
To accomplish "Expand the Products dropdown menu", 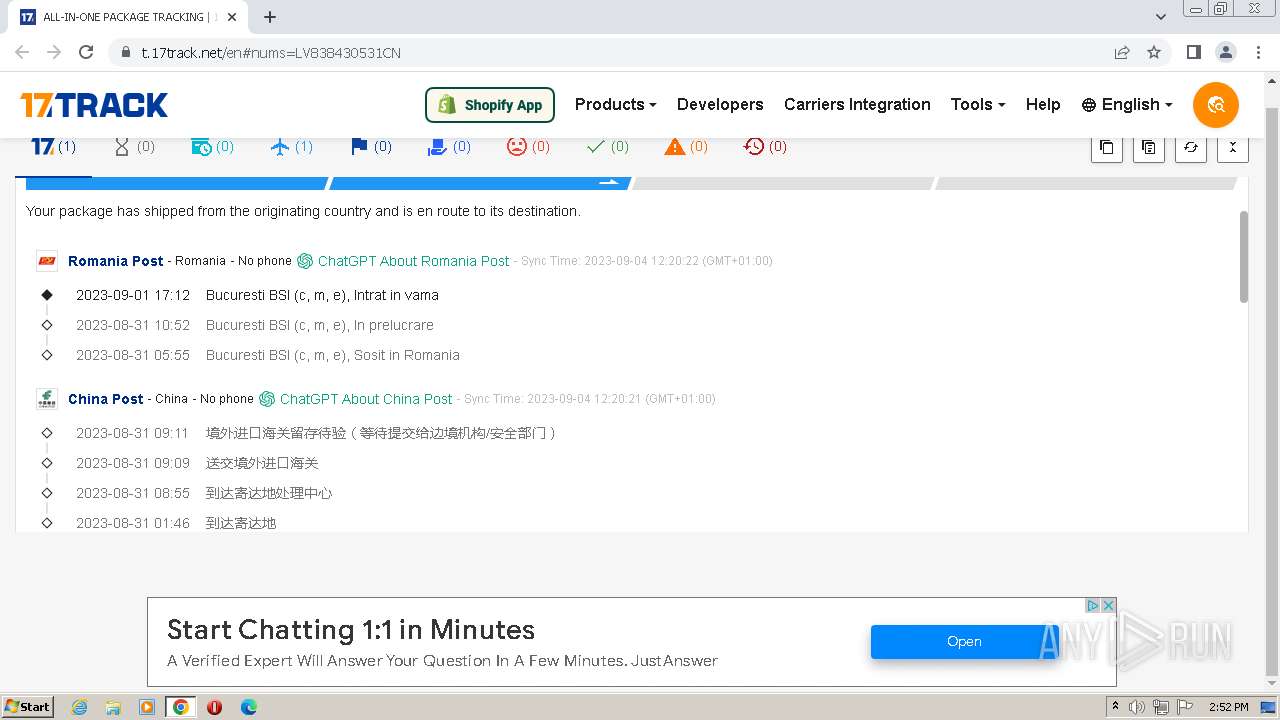I will coord(615,105).
